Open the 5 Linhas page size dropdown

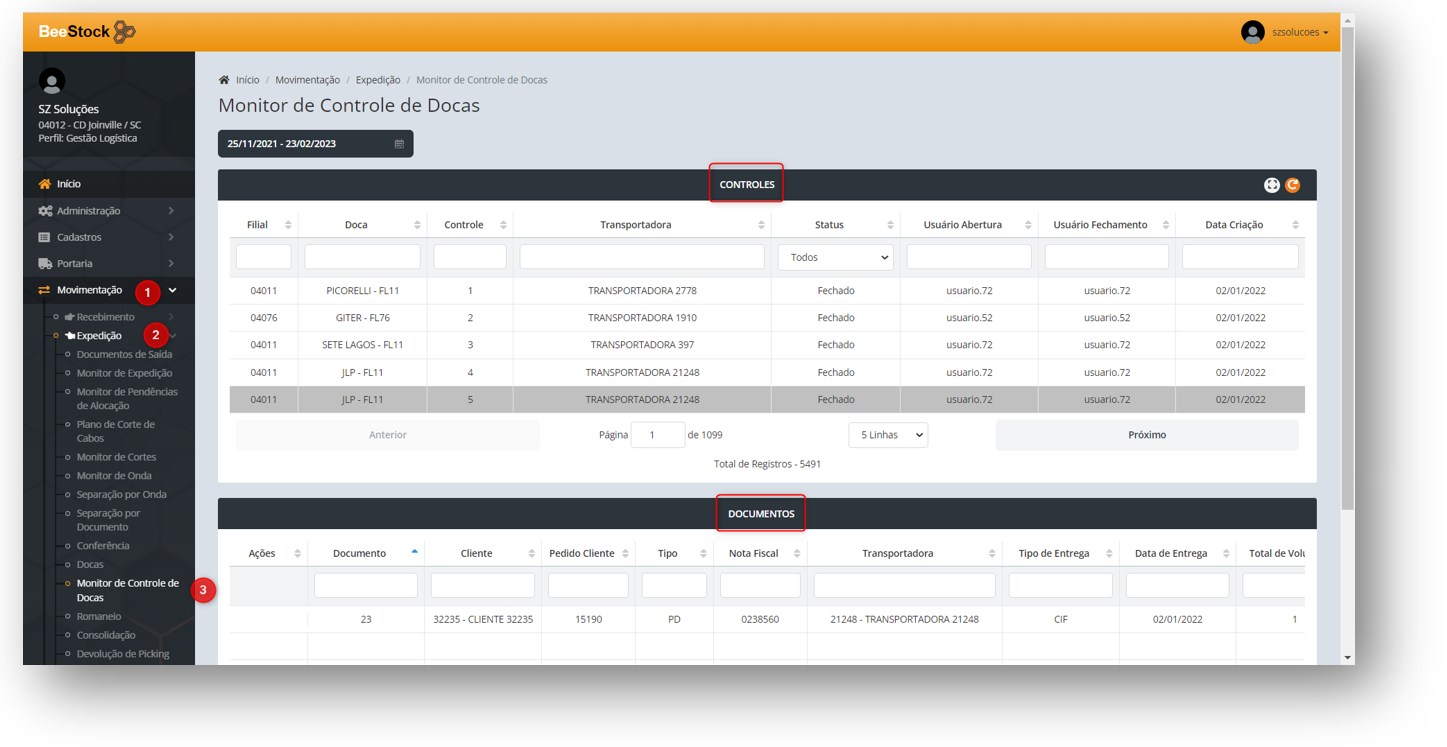(888, 435)
